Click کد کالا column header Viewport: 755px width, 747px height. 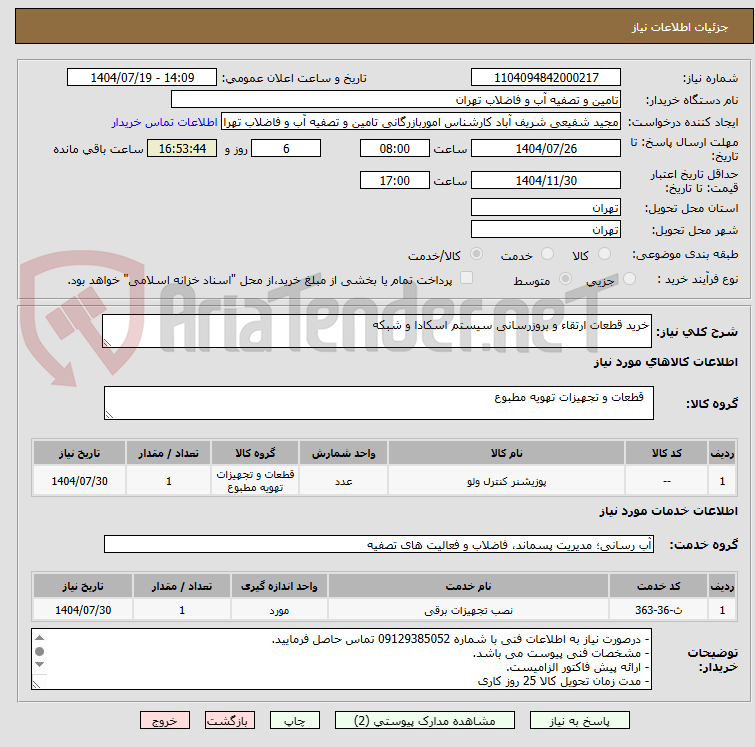(x=666, y=453)
